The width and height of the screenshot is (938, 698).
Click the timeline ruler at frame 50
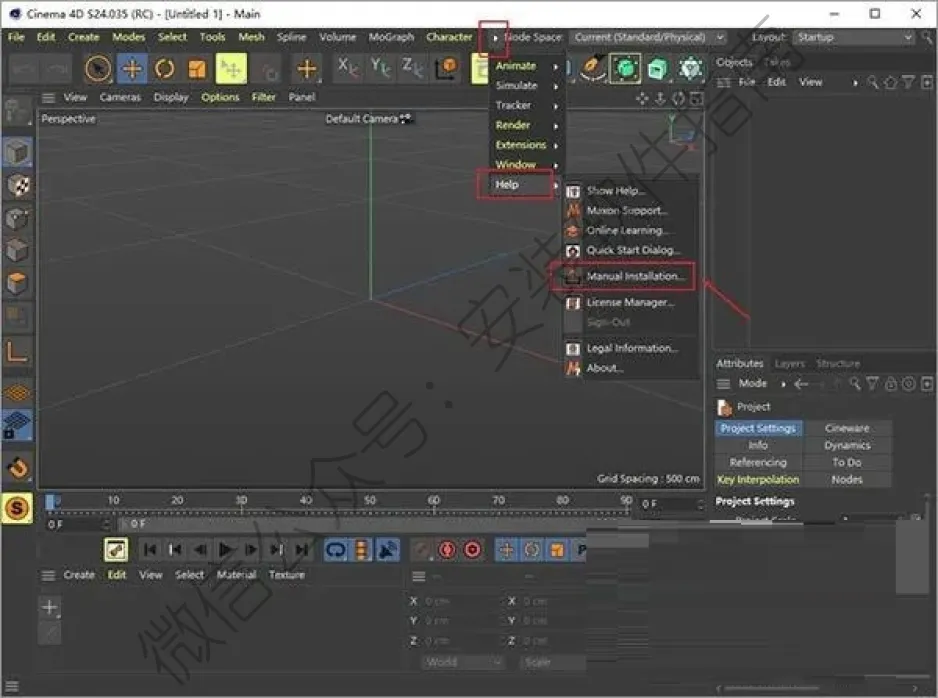click(370, 501)
